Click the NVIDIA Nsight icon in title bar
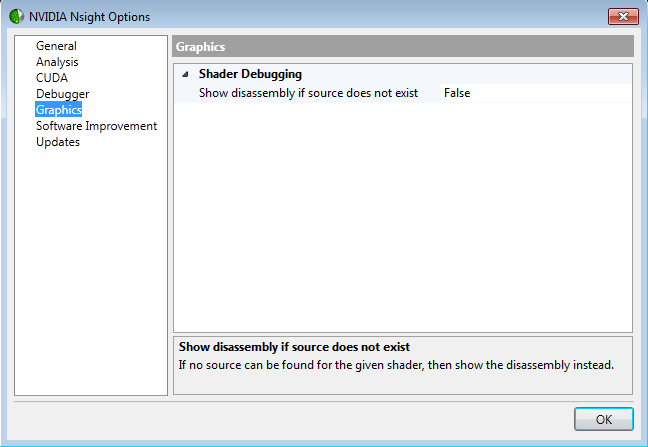 tap(17, 17)
